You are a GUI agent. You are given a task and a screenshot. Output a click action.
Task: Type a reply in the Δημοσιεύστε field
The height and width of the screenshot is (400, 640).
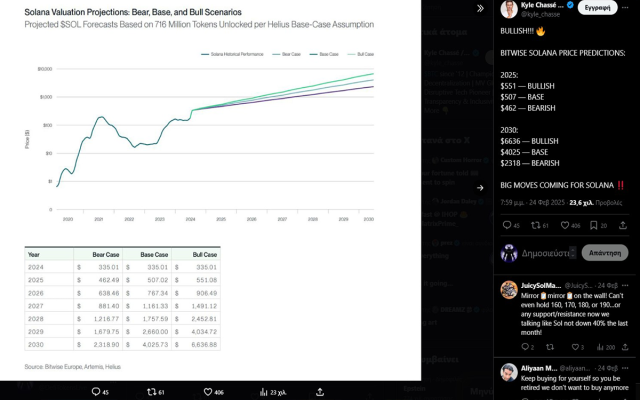pos(545,253)
